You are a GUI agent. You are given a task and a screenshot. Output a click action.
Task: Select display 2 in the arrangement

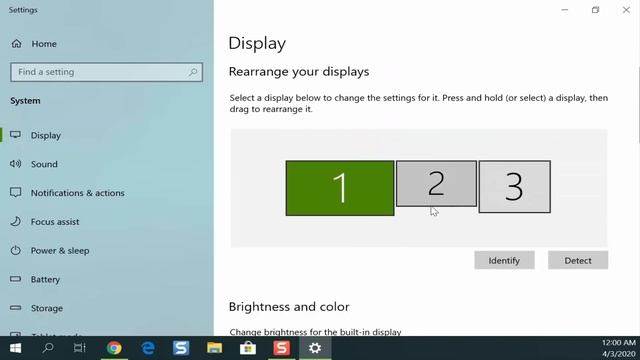click(x=436, y=183)
